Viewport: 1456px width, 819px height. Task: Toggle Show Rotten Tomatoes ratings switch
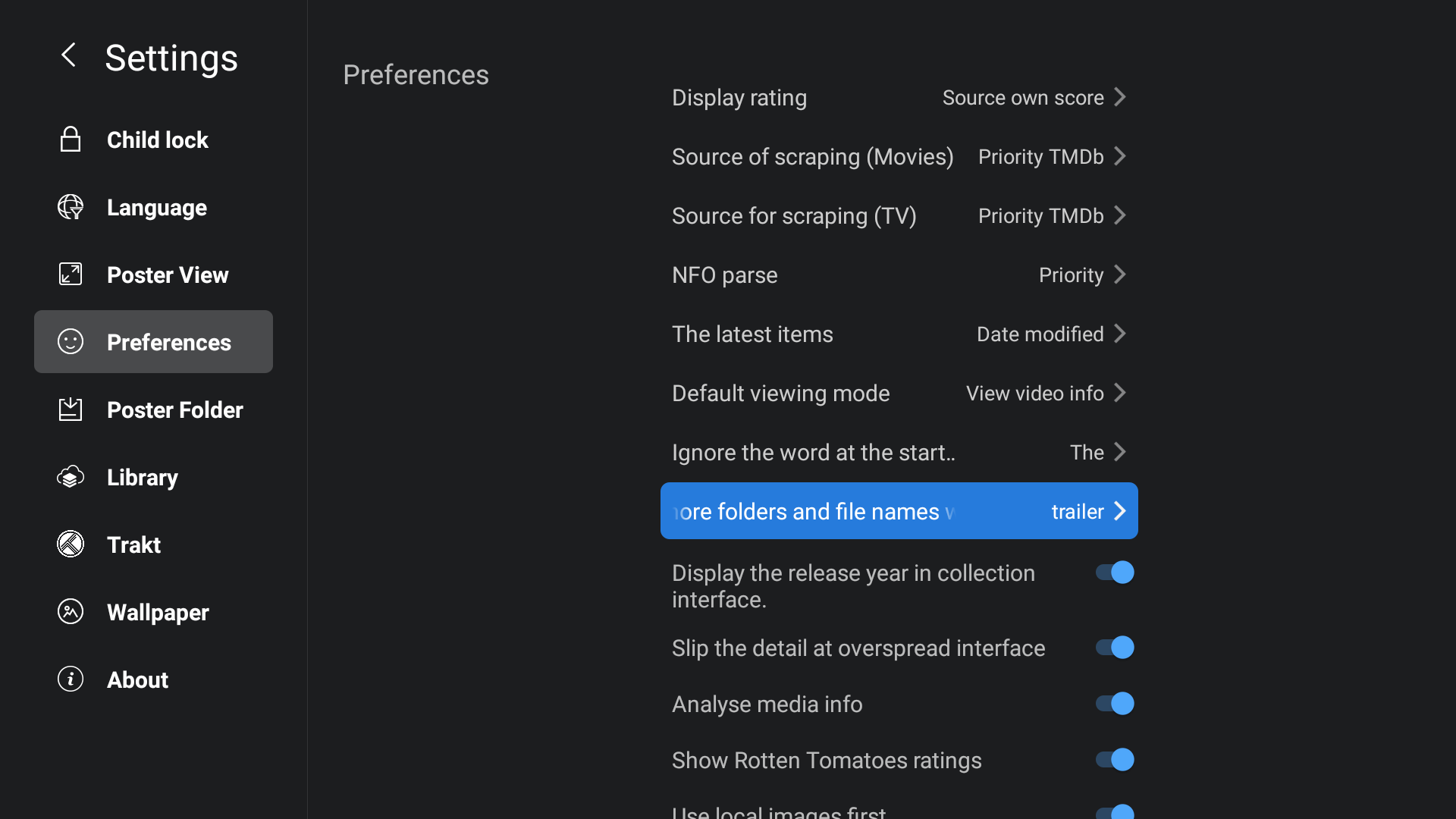tap(1115, 760)
